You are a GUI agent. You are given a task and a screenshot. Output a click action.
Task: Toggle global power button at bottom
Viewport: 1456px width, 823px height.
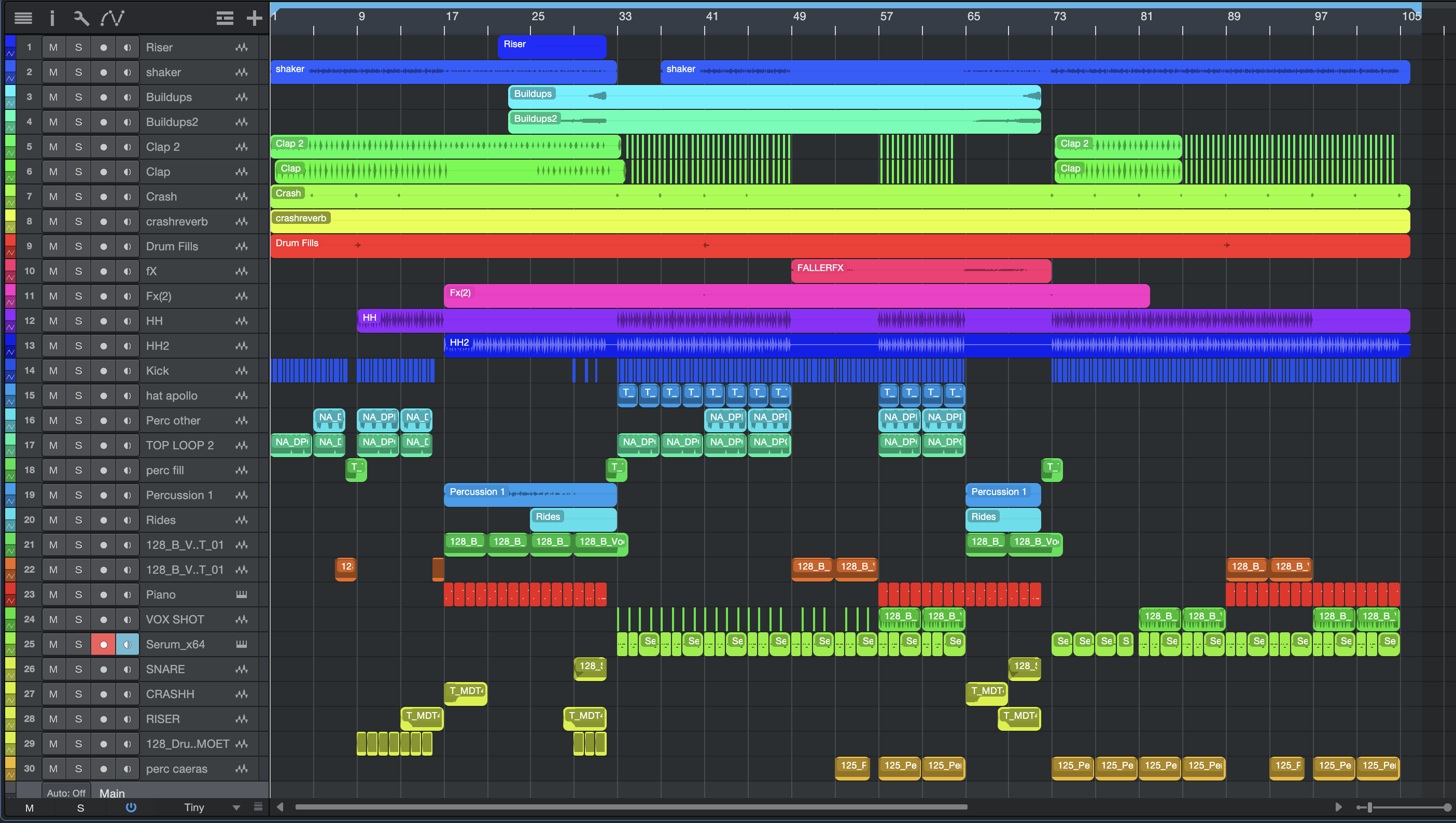point(131,807)
